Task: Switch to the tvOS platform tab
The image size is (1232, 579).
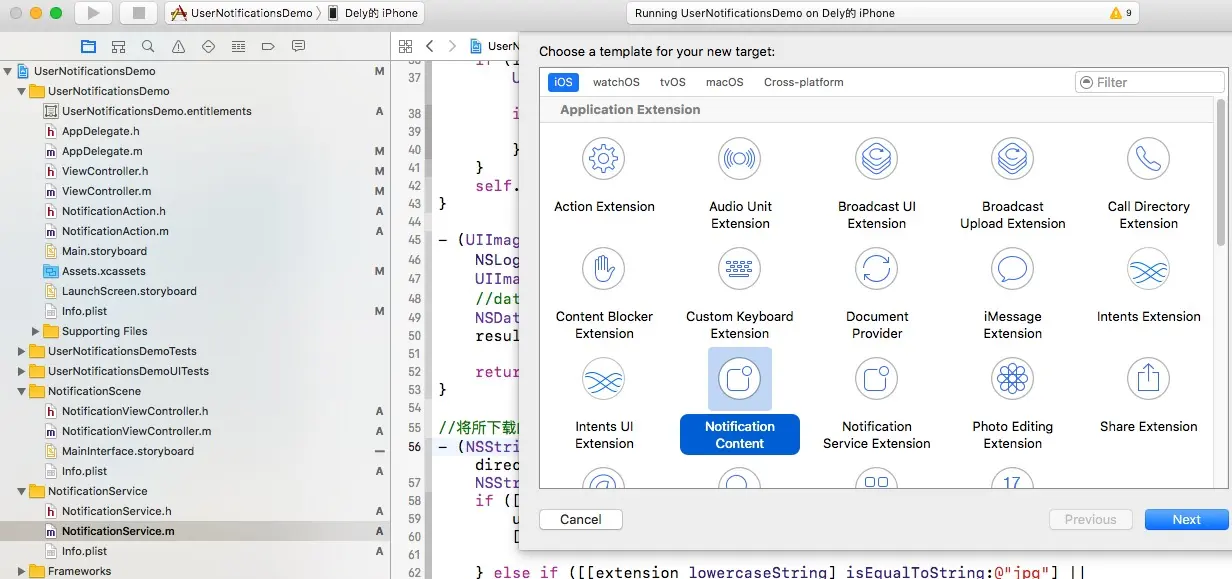Action: (673, 82)
